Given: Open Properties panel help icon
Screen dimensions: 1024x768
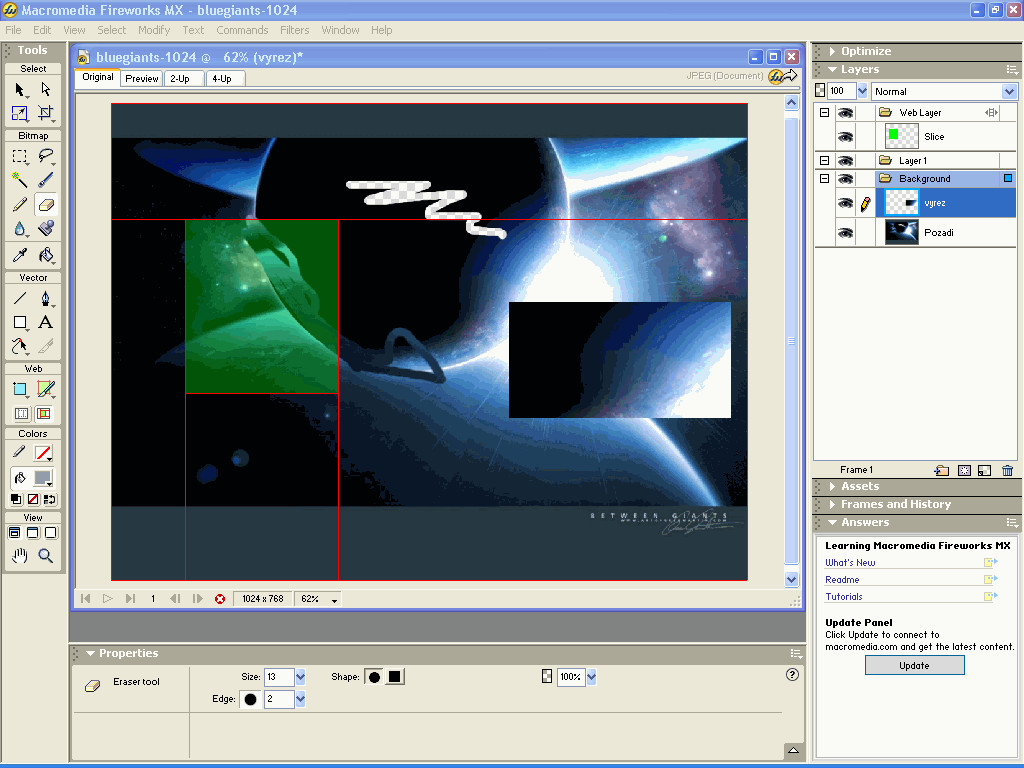Looking at the screenshot, I should (x=792, y=675).
